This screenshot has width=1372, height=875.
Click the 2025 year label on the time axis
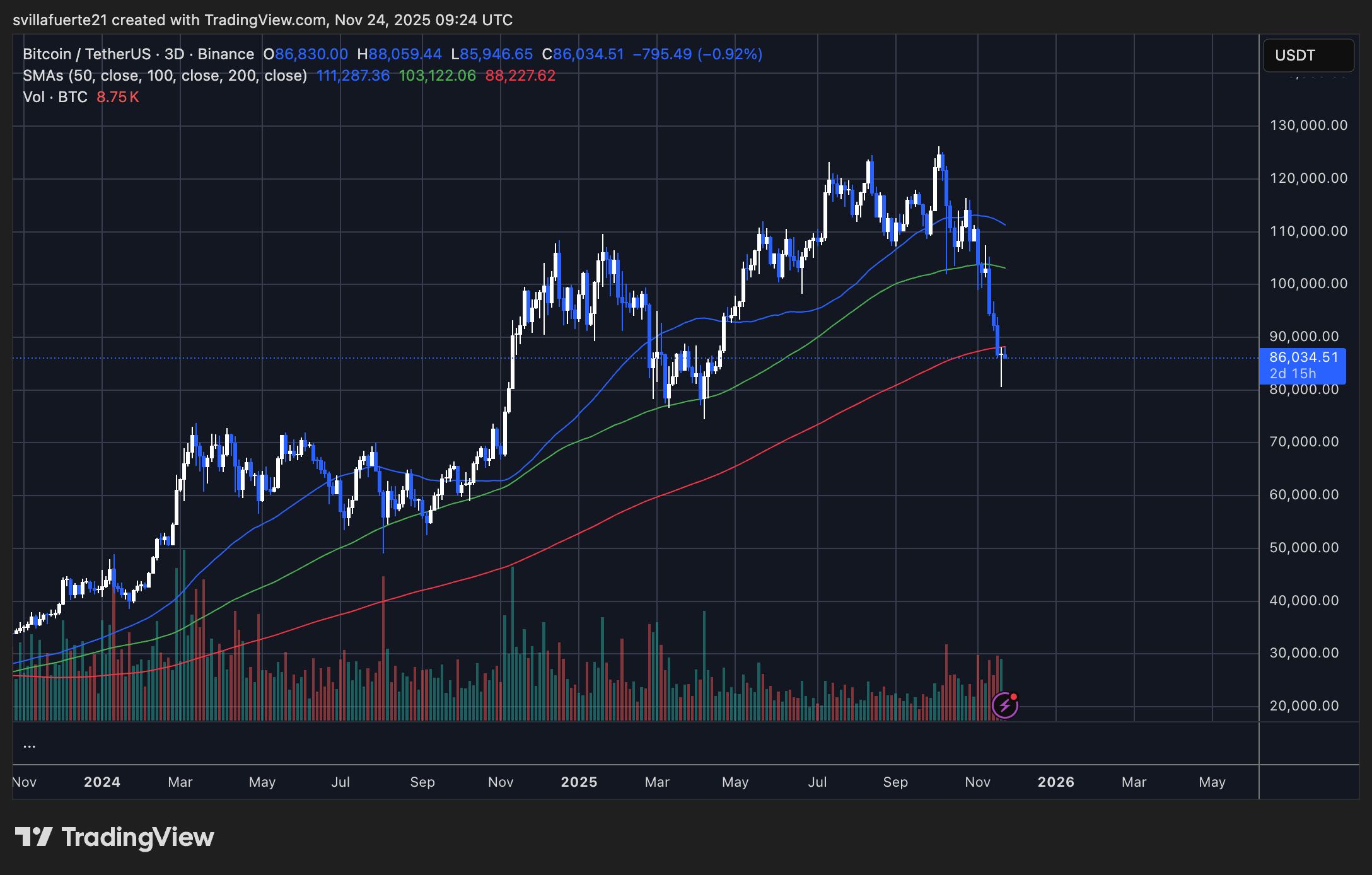tap(579, 782)
